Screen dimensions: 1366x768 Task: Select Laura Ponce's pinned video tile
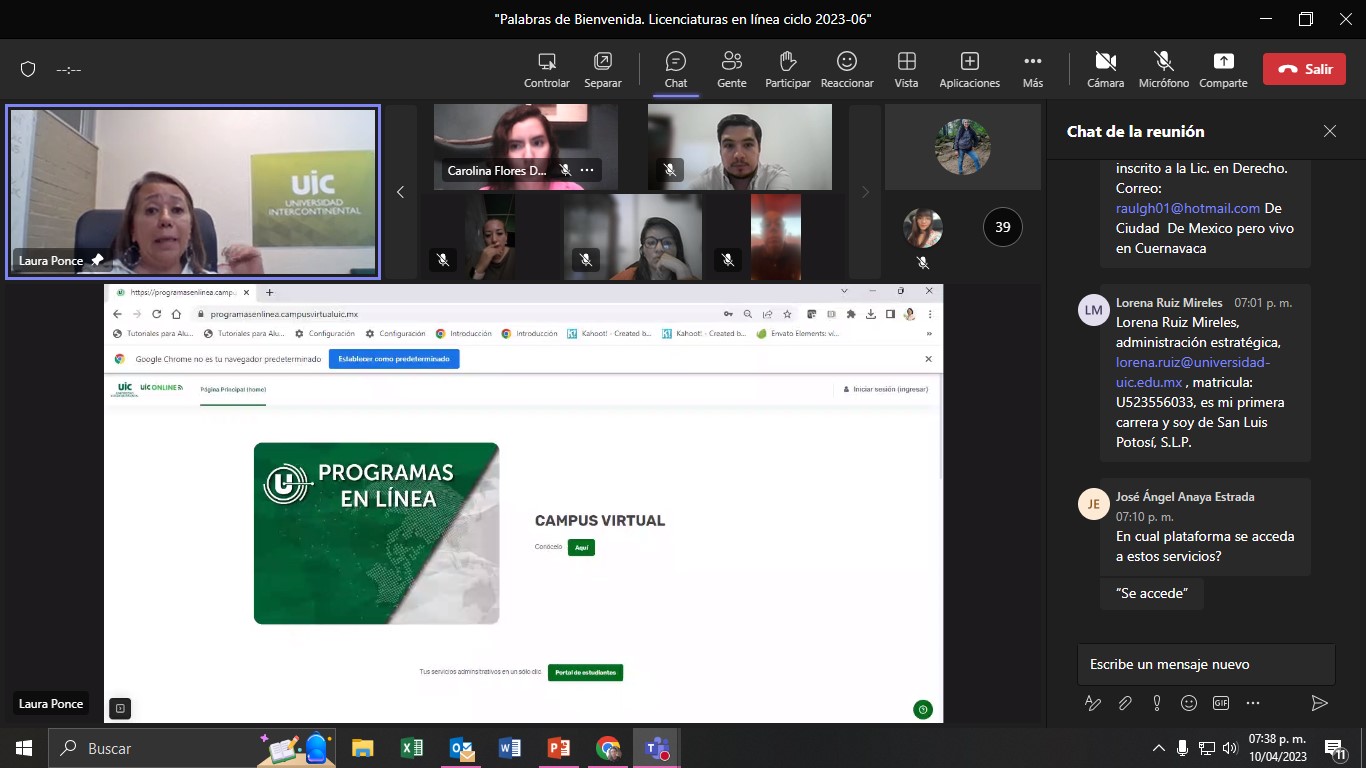(193, 192)
